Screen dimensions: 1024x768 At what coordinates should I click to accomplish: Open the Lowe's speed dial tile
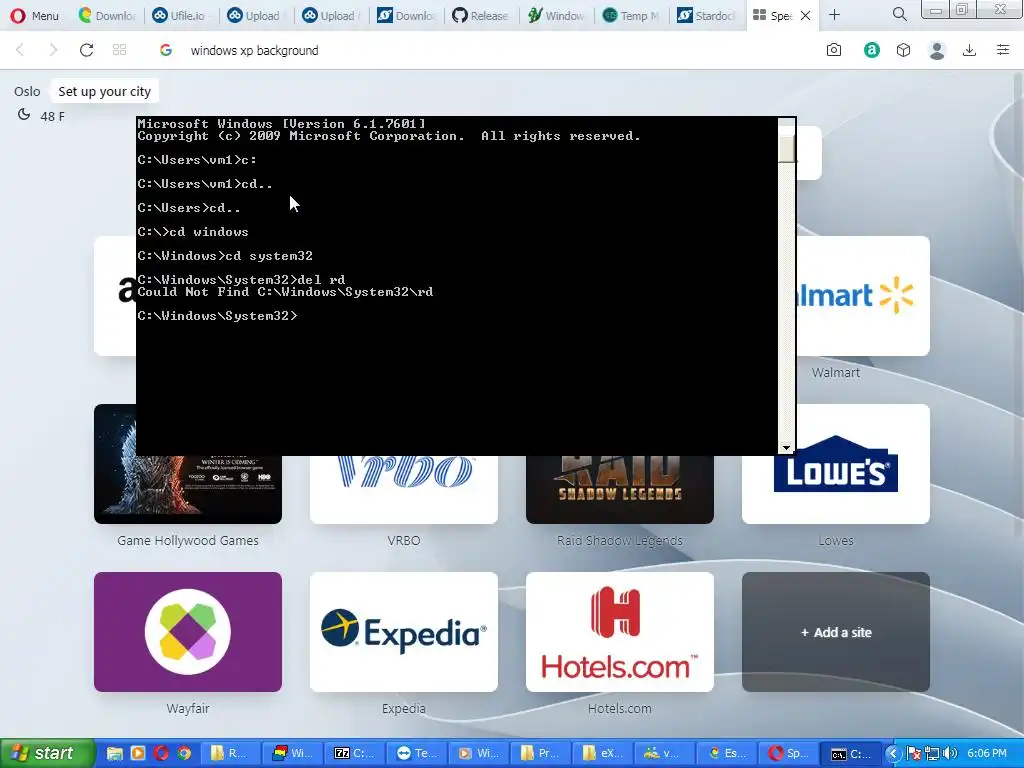coord(836,464)
